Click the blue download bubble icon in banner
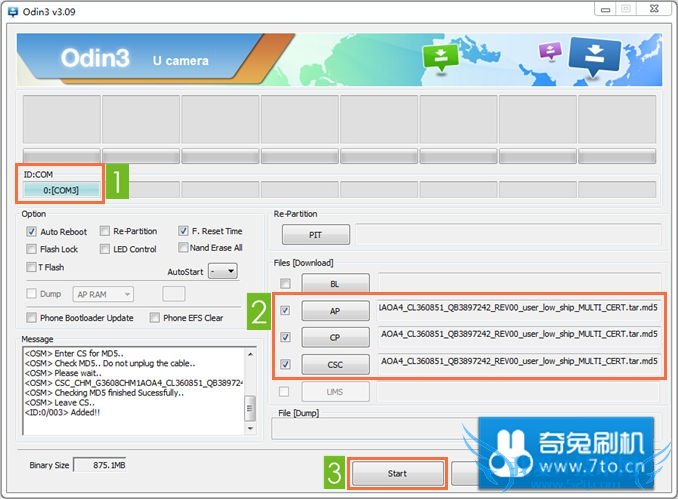Image resolution: width=678 pixels, height=499 pixels. [x=595, y=58]
